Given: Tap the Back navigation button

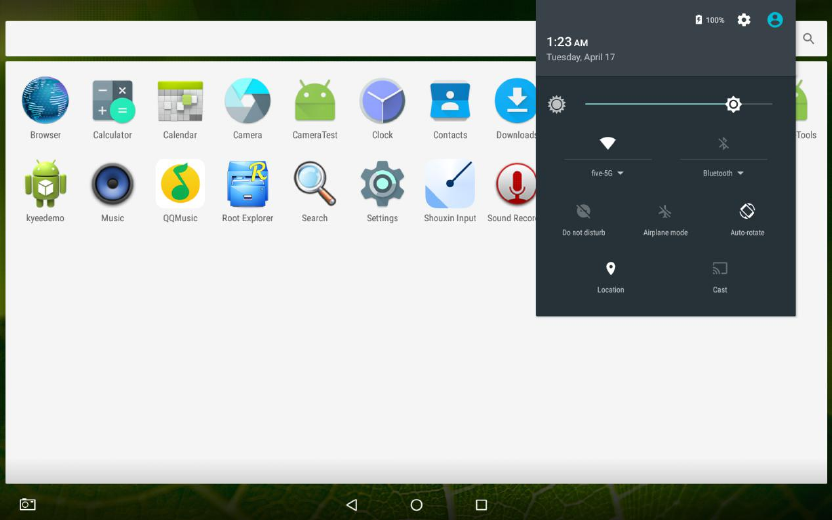Looking at the screenshot, I should coord(351,505).
